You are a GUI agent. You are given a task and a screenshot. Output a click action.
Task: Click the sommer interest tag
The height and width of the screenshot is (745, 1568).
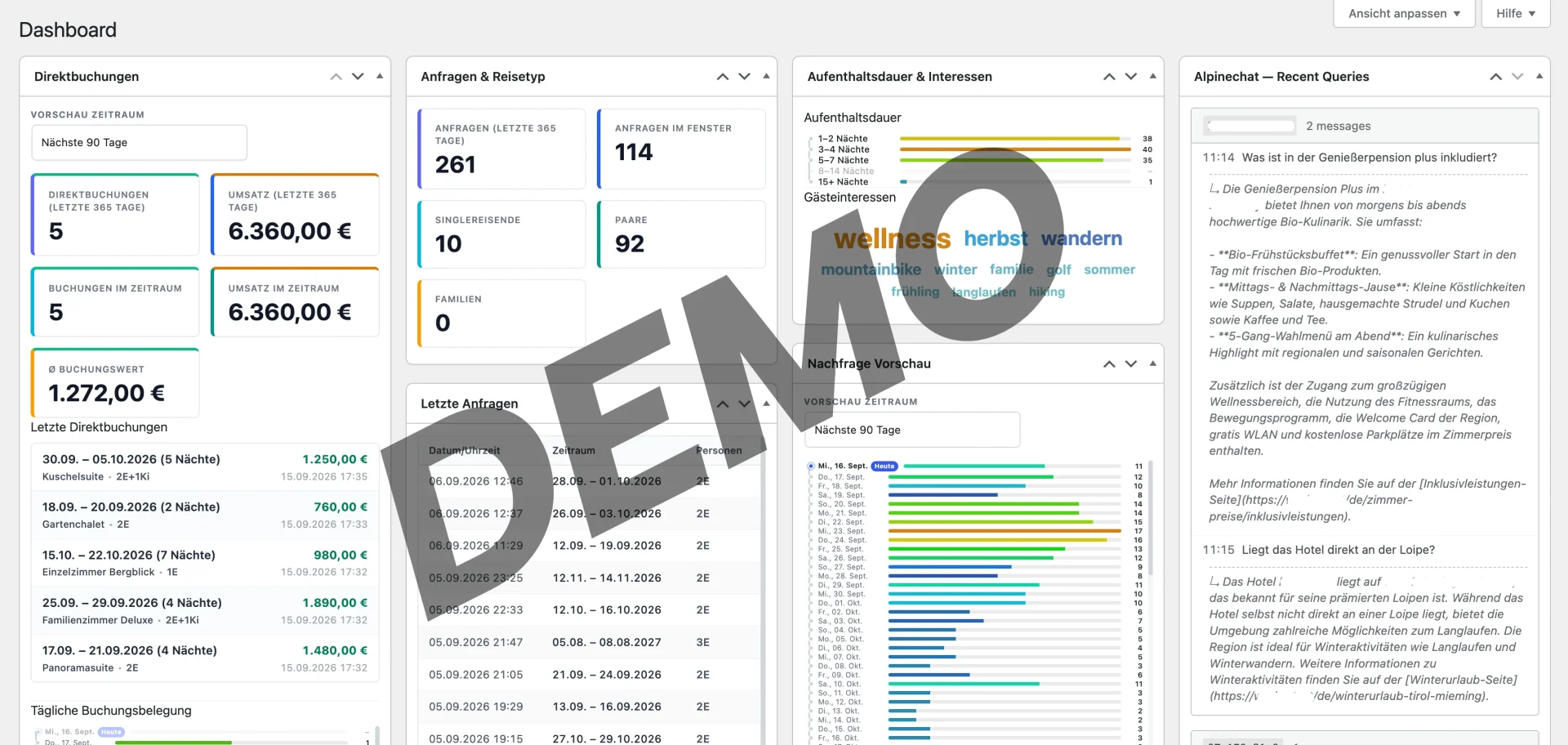(x=1109, y=270)
